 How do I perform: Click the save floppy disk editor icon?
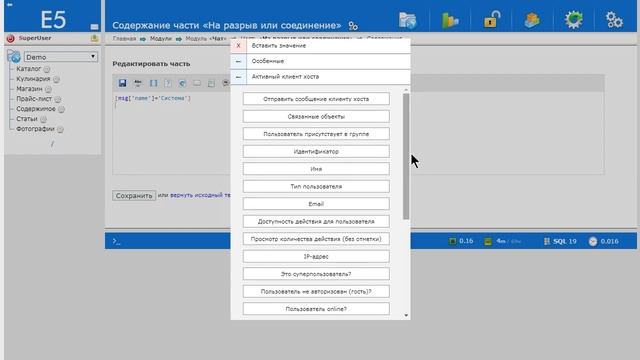(122, 83)
